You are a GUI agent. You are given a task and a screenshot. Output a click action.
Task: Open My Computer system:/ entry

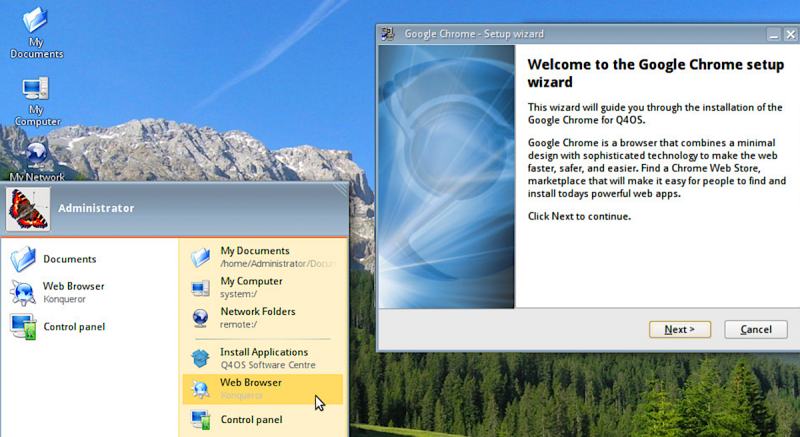(263, 288)
